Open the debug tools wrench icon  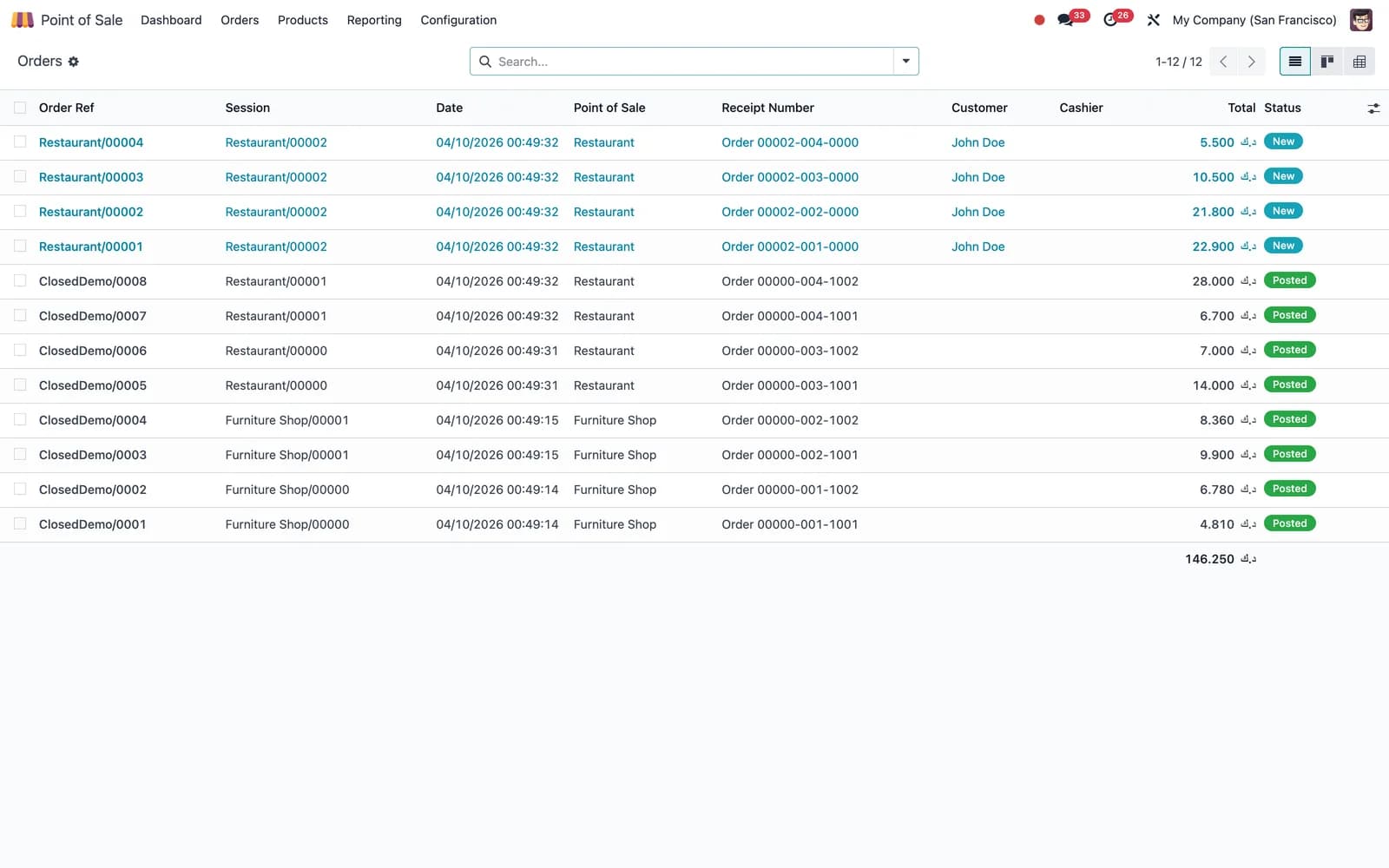coord(1154,20)
